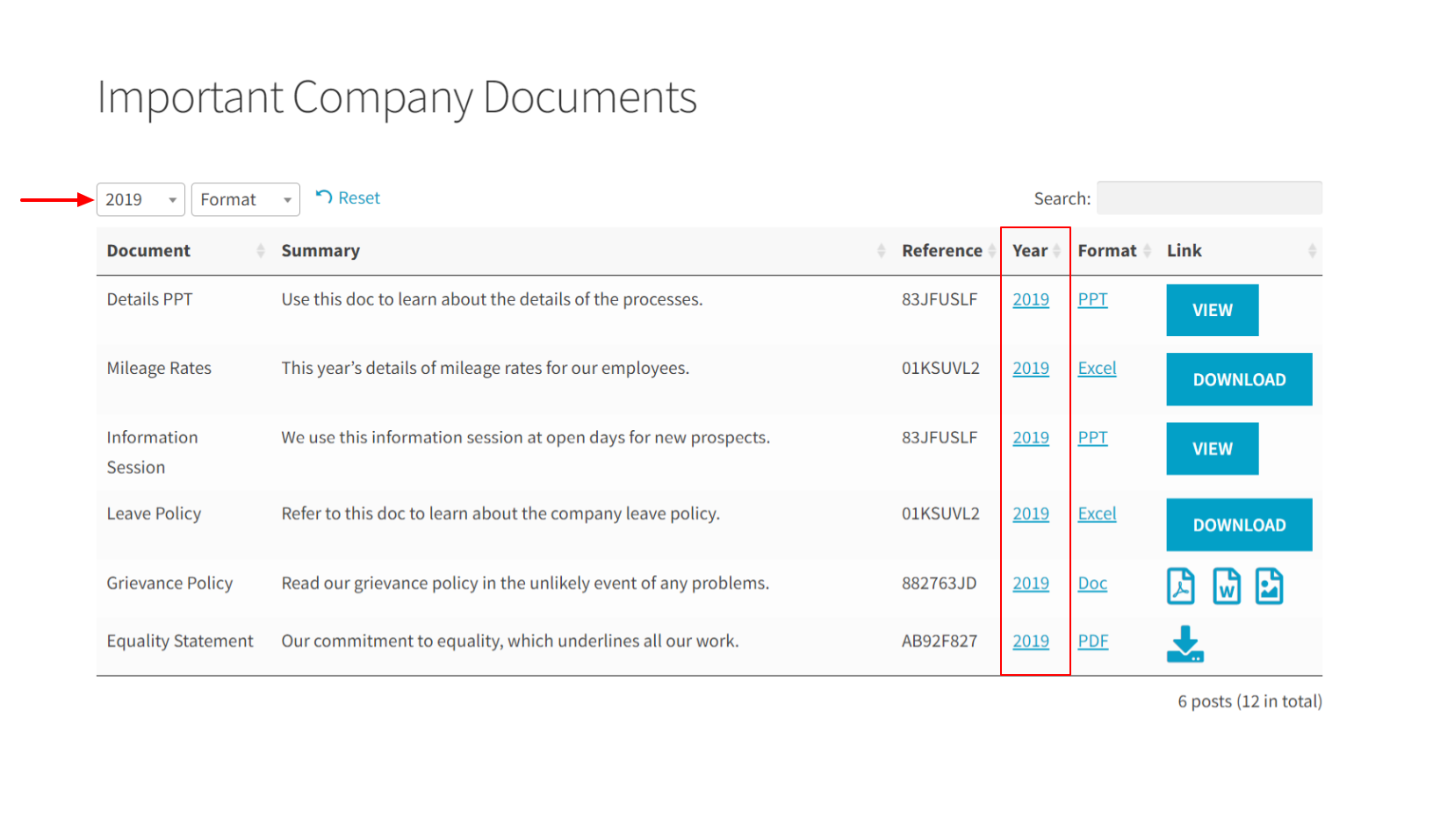Click VIEW button for Information Session
The width and height of the screenshot is (1440, 840).
click(x=1213, y=449)
